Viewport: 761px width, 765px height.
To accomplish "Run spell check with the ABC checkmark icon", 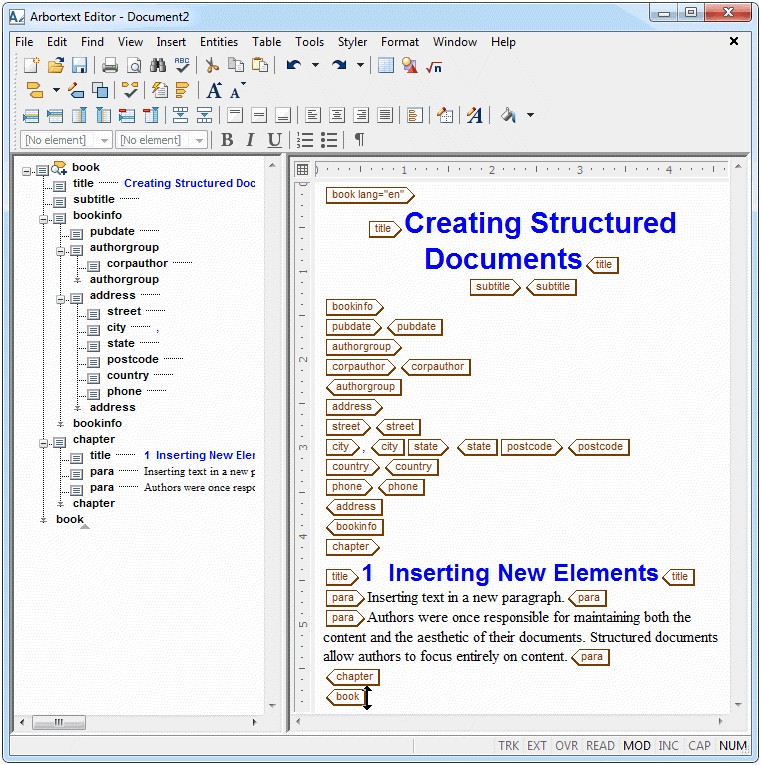I will pos(181,65).
